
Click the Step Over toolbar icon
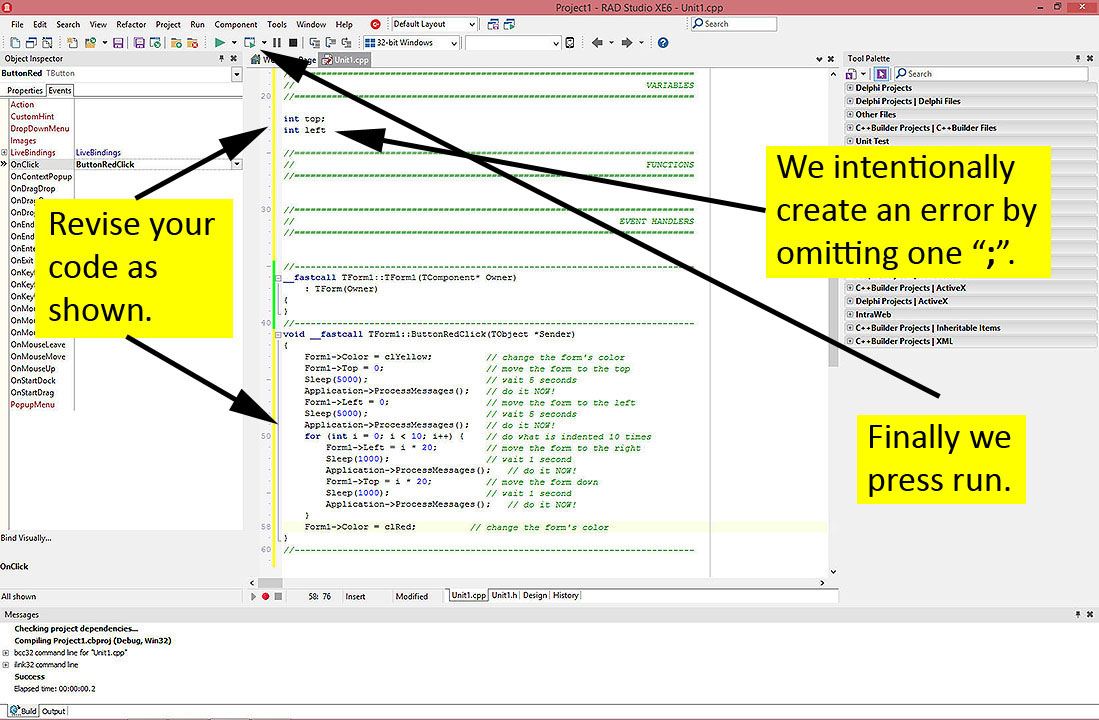click(330, 43)
